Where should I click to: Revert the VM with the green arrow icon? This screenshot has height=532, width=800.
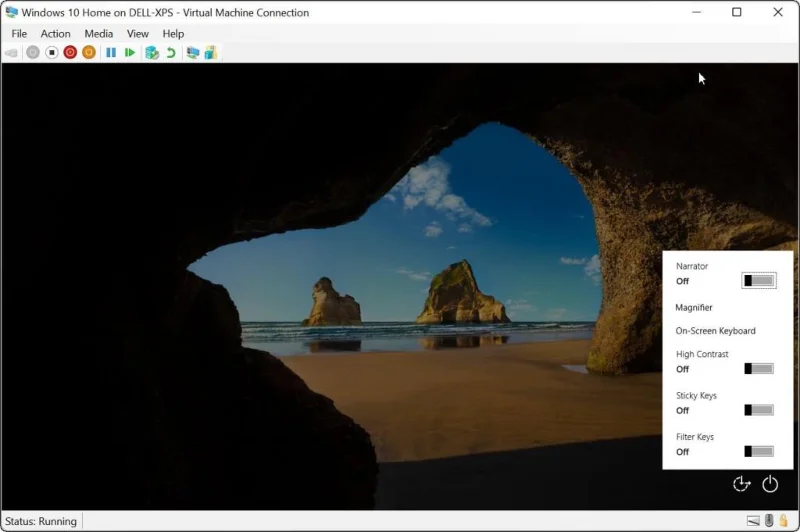point(171,53)
